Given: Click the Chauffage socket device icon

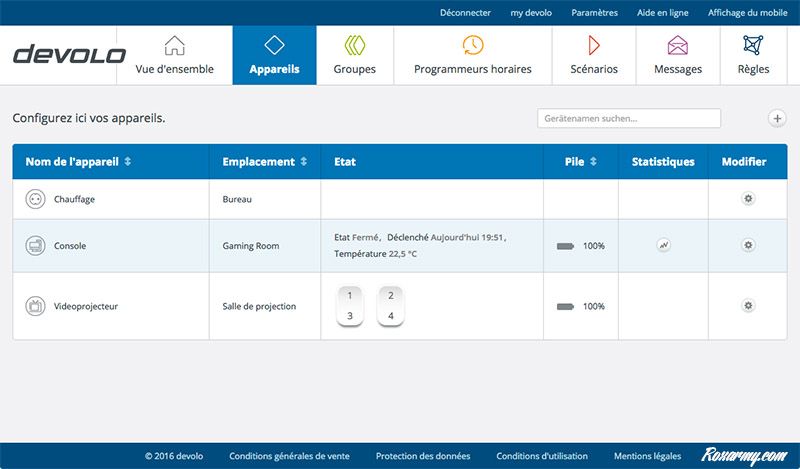Looking at the screenshot, I should 35,199.
